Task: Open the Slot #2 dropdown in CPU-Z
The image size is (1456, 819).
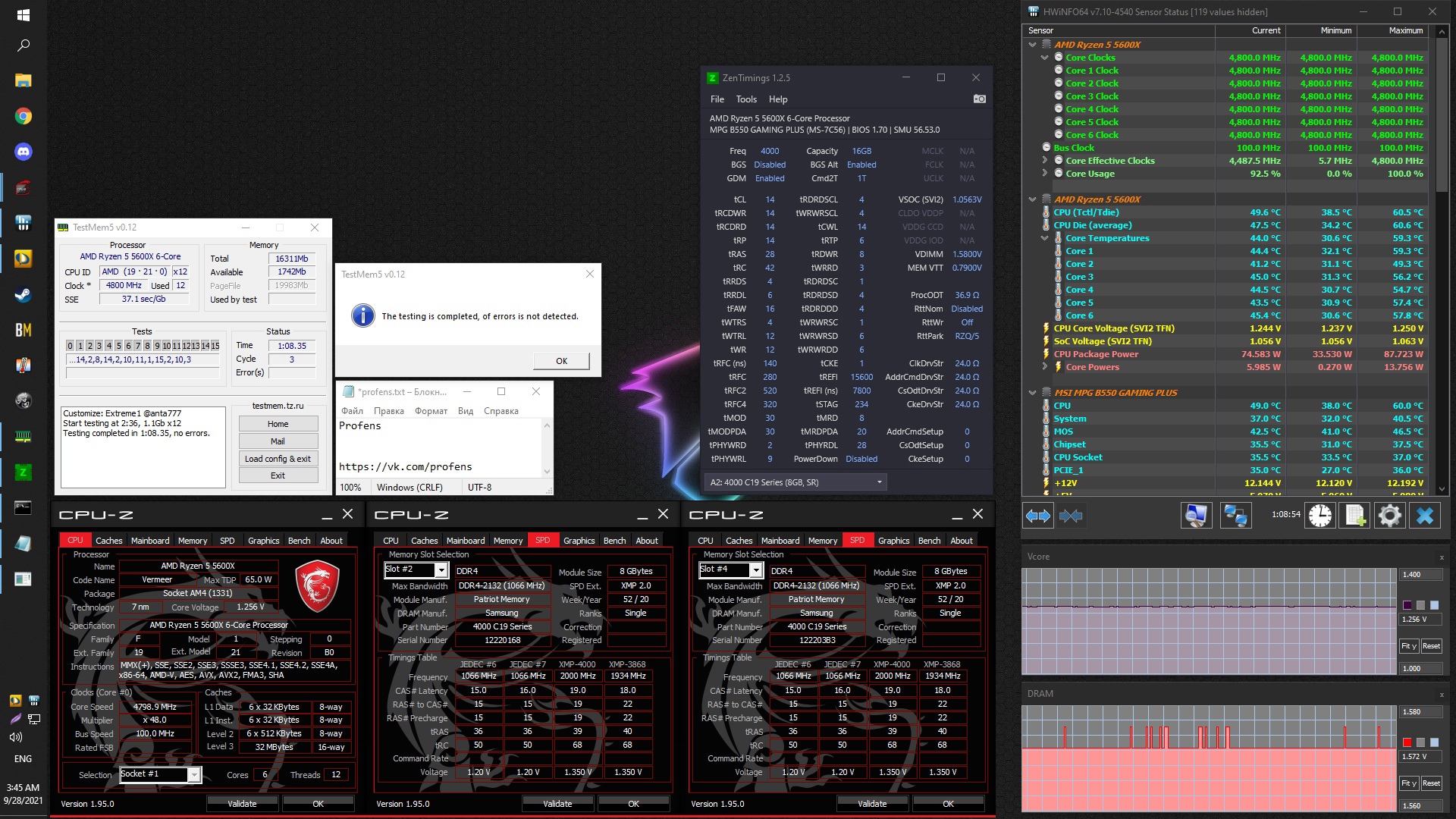Action: tap(441, 570)
